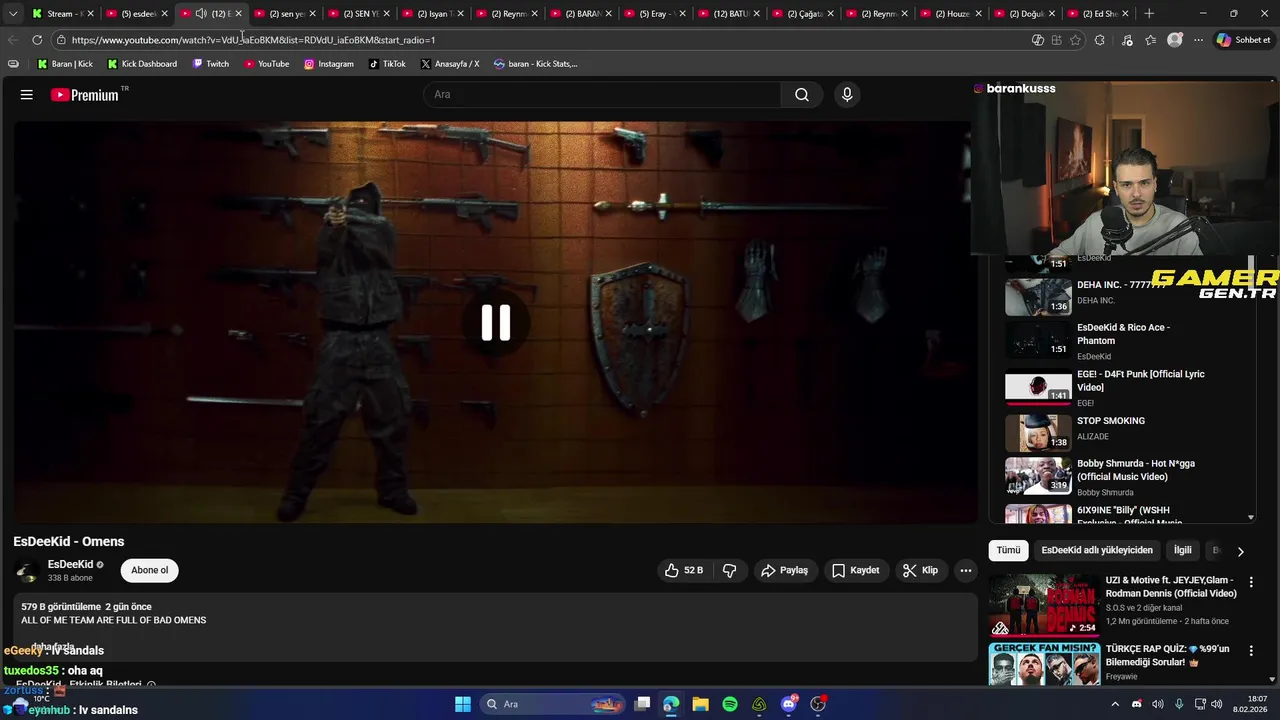The height and width of the screenshot is (720, 1280).
Task: Select the İlgili filter chip
Action: pos(1183,550)
